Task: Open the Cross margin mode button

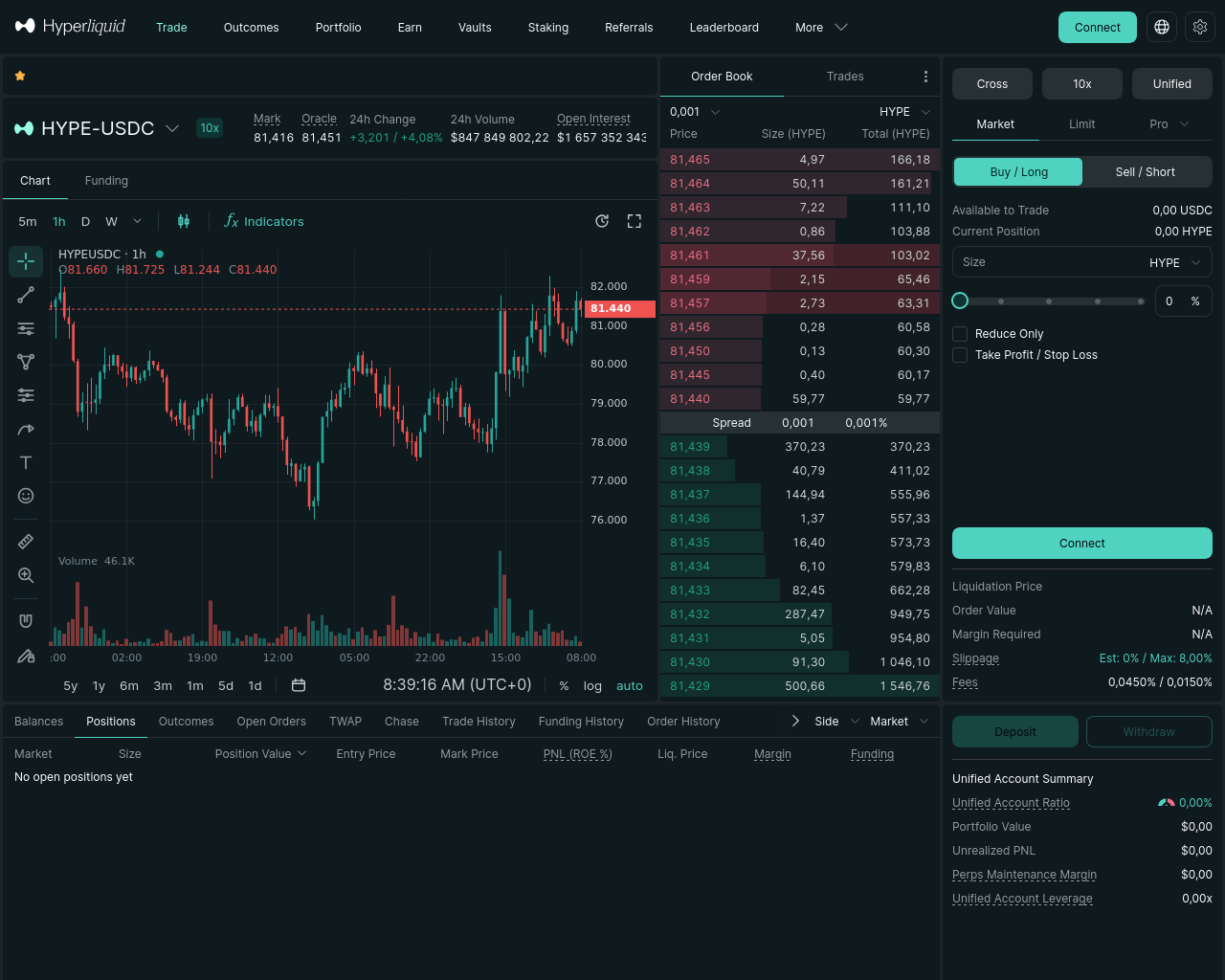Action: click(992, 84)
